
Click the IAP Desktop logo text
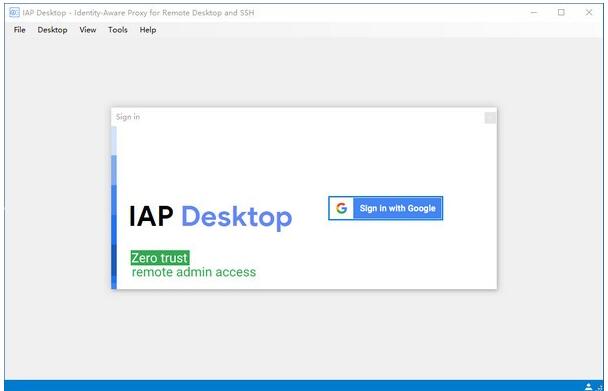pos(210,216)
